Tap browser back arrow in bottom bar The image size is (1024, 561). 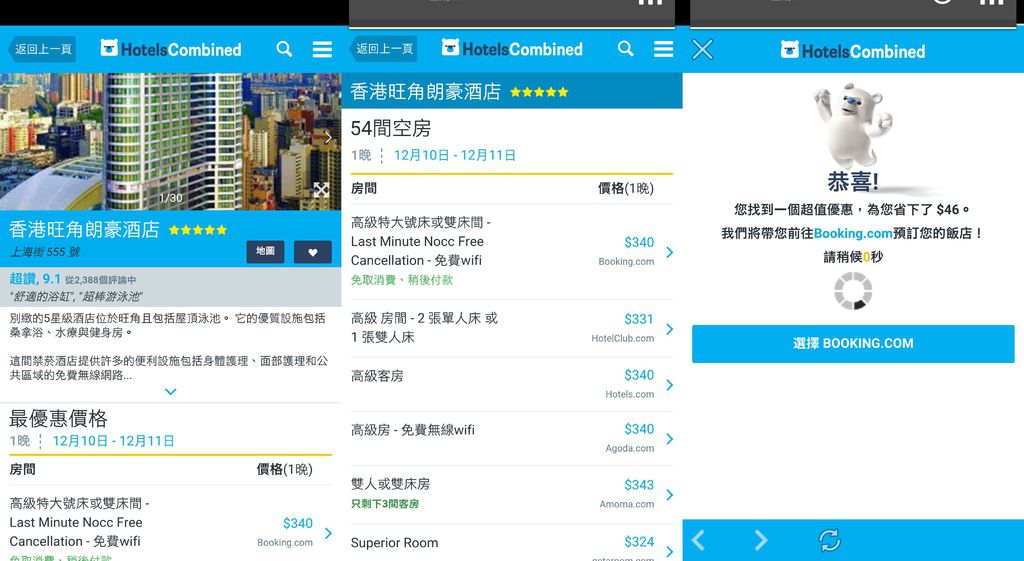coord(698,540)
